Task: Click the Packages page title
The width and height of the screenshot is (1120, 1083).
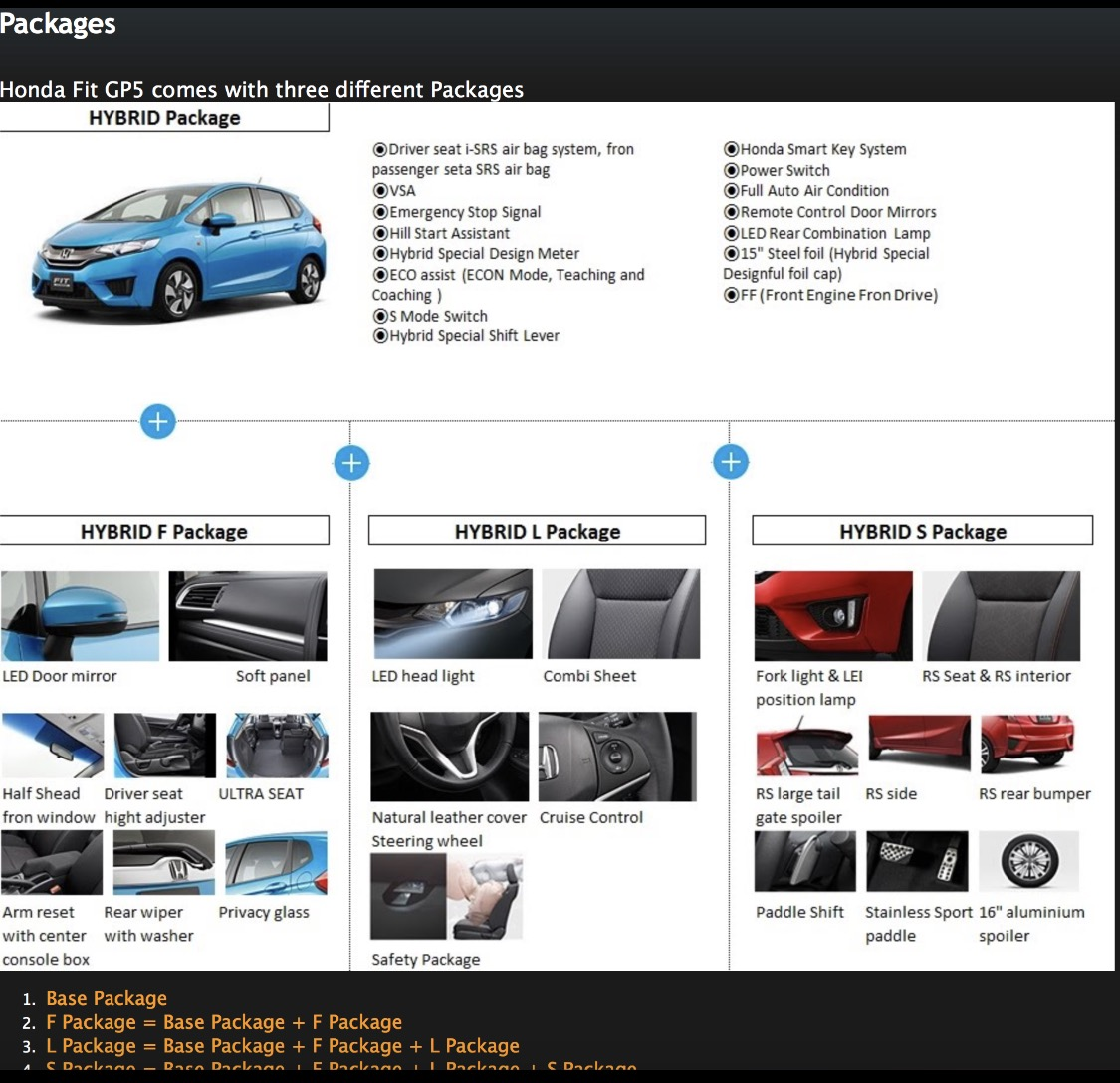Action: (58, 24)
